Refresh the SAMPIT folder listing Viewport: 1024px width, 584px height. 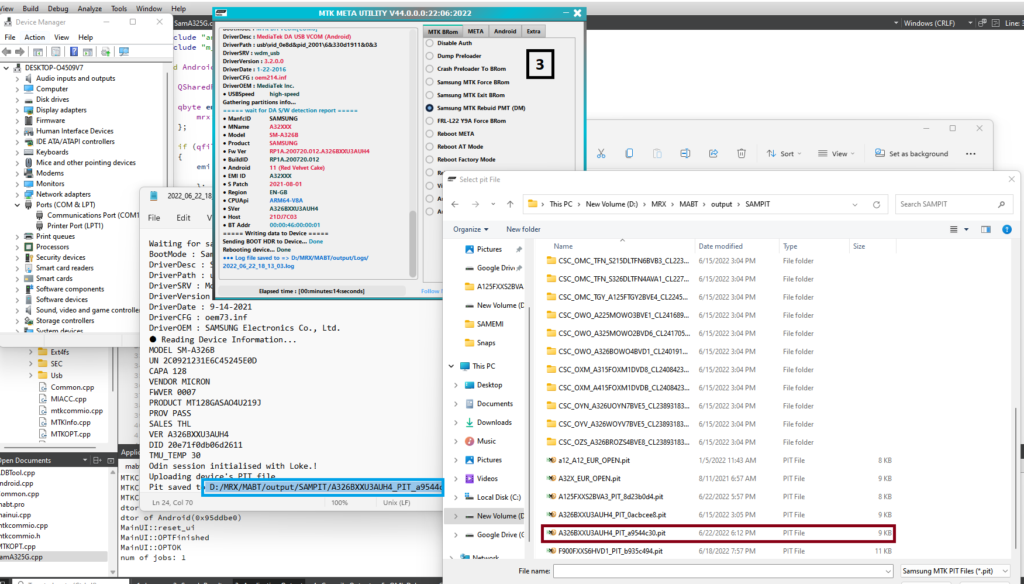point(876,204)
